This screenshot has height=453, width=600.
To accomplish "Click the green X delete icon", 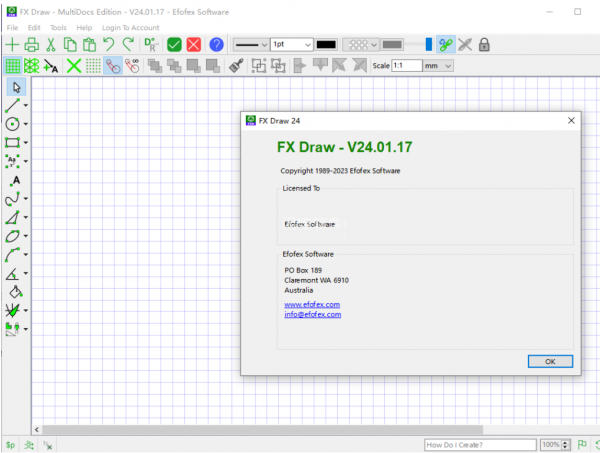I will [74, 66].
